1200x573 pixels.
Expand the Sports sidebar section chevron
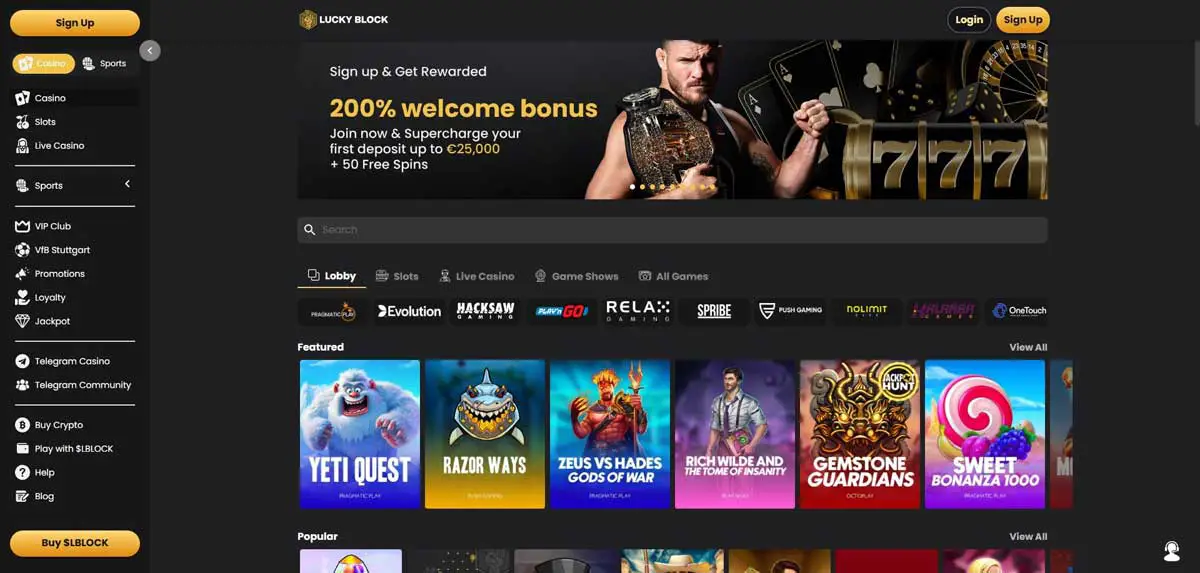pos(127,184)
